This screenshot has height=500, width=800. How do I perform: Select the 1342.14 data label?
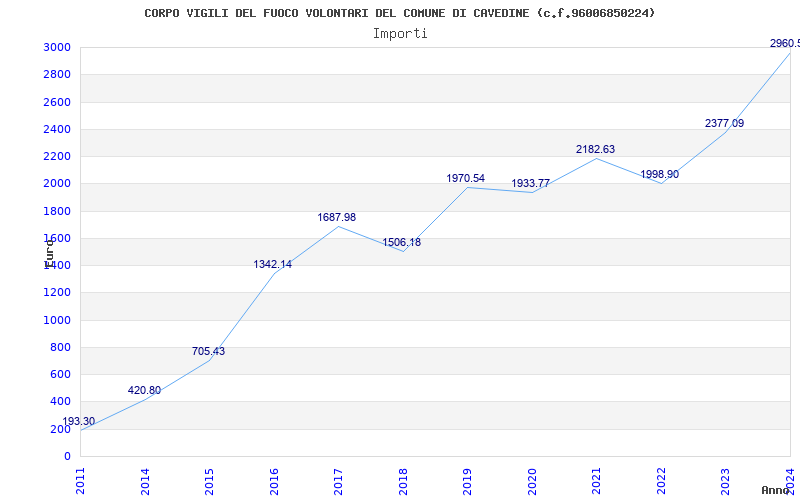272,264
